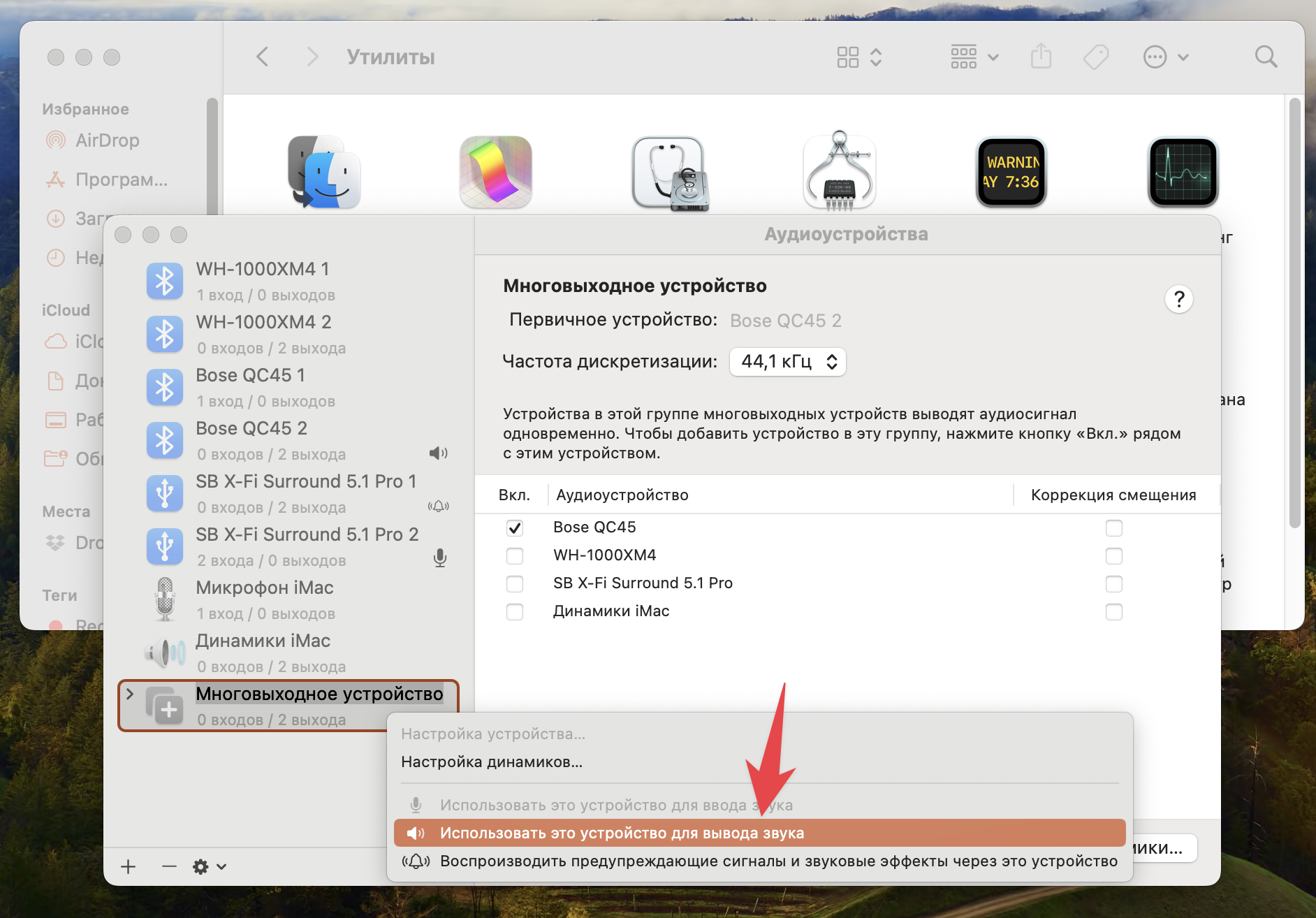This screenshot has height=918, width=1316.
Task: Toggle drift correction for Динамики iMac
Action: click(1114, 612)
